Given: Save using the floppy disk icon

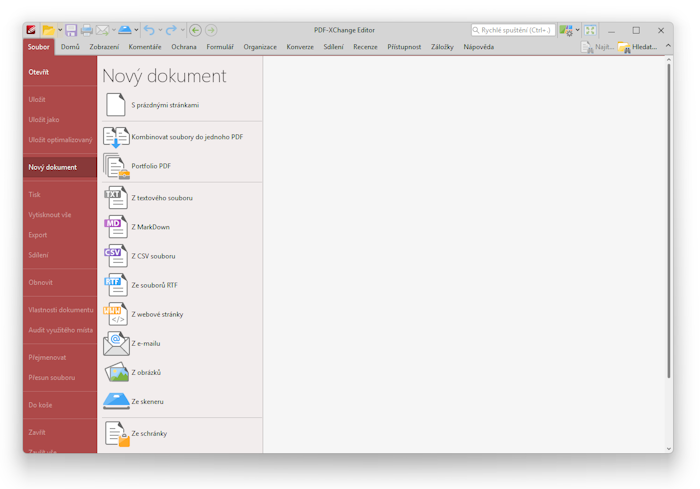Looking at the screenshot, I should pyautogui.click(x=71, y=30).
